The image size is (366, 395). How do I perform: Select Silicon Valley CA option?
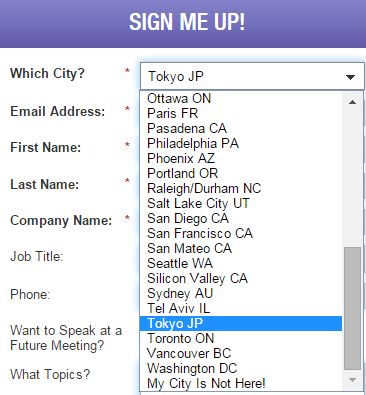point(241,278)
